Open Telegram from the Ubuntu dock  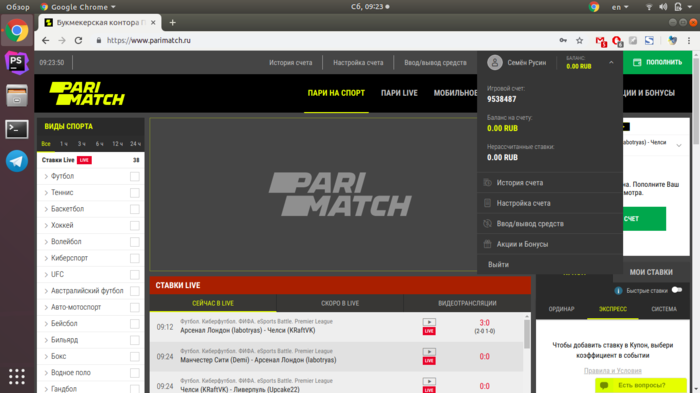17,161
